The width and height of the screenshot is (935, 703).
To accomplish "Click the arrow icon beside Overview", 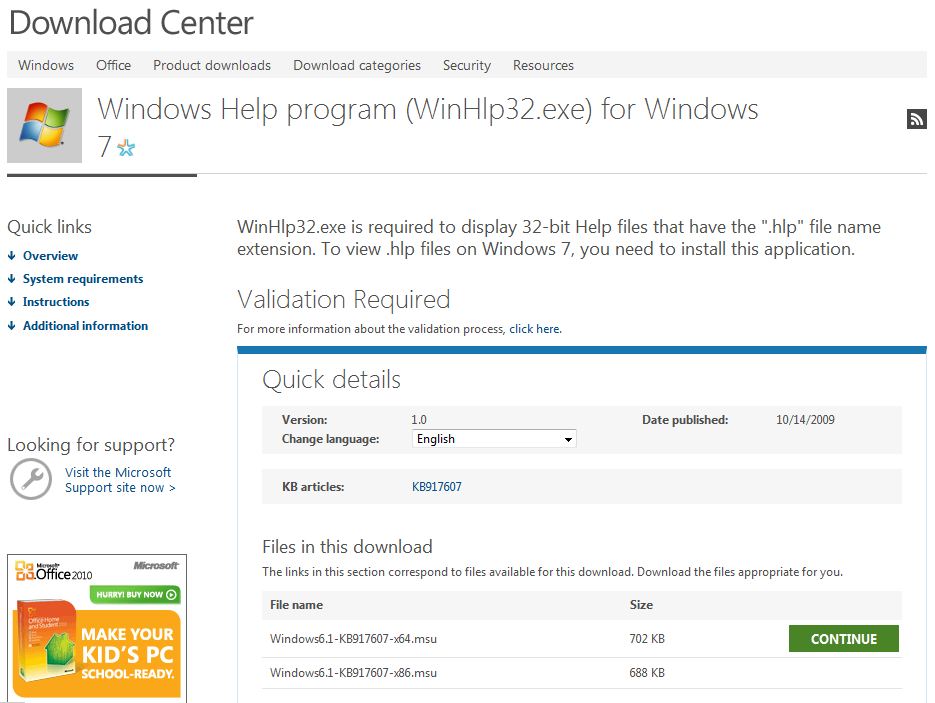I will (x=11, y=256).
